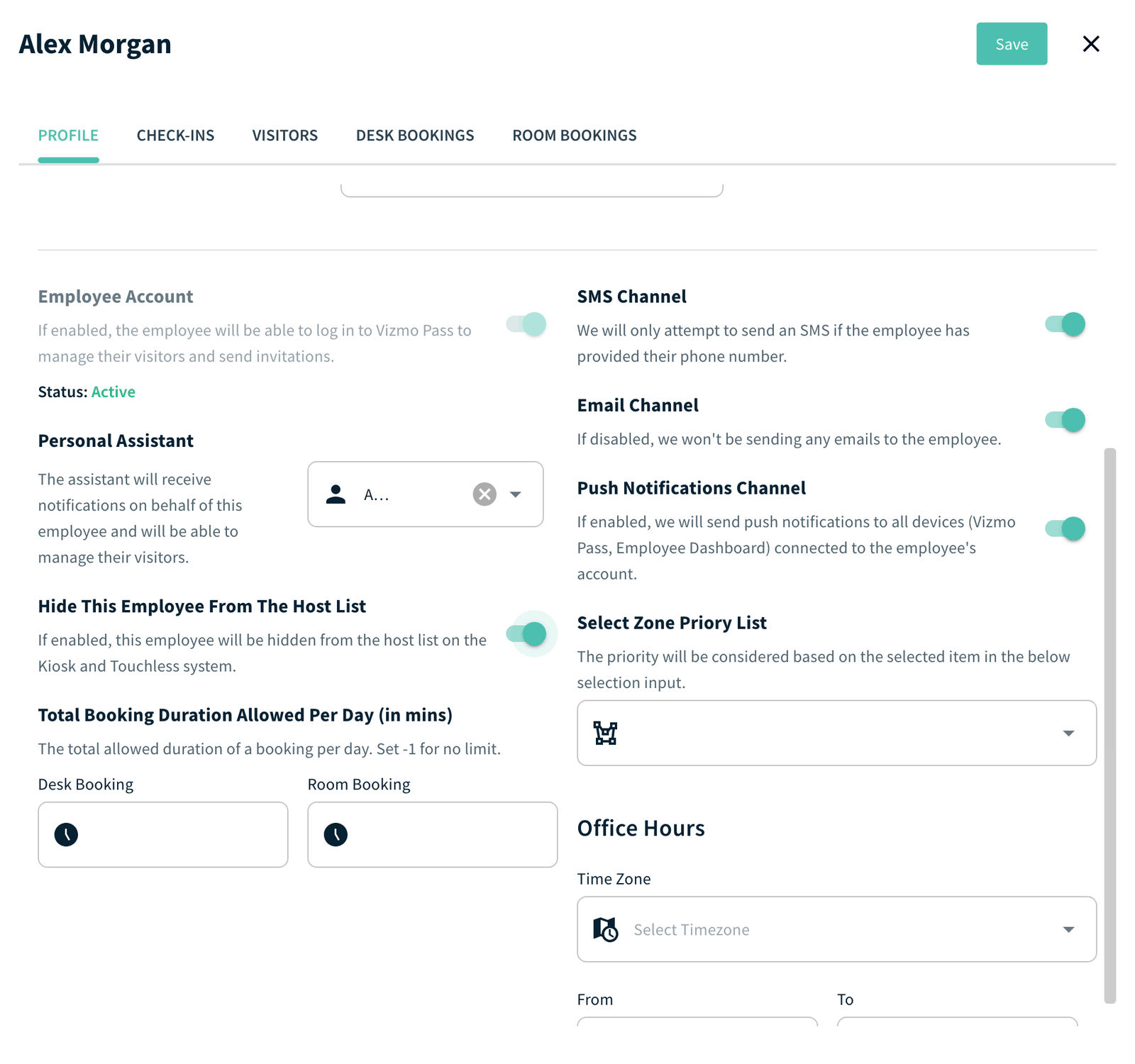The image size is (1135, 1064).
Task: Clear the selected personal assistant
Action: tap(485, 494)
